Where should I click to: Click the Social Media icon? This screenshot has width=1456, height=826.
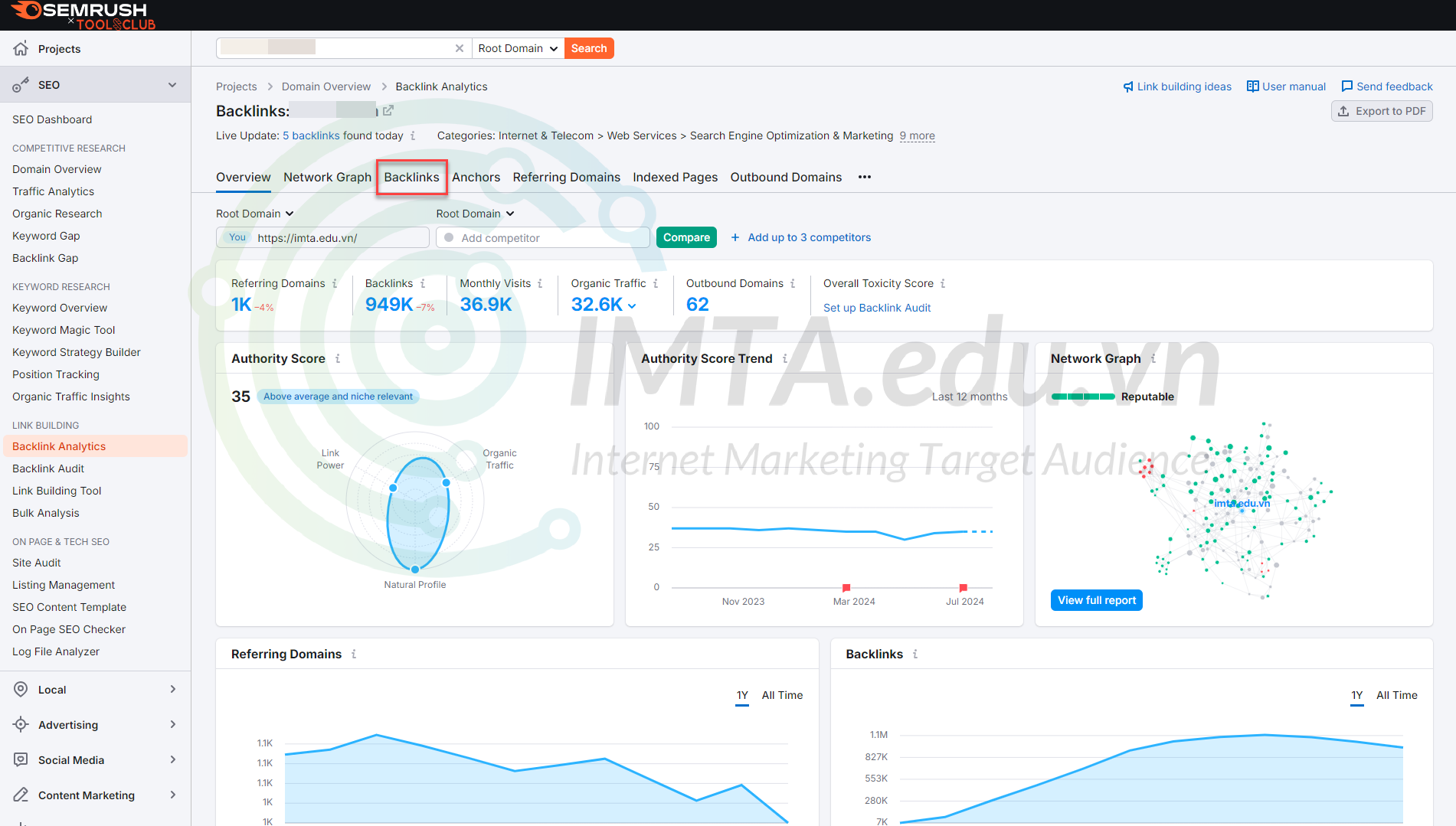(x=21, y=759)
